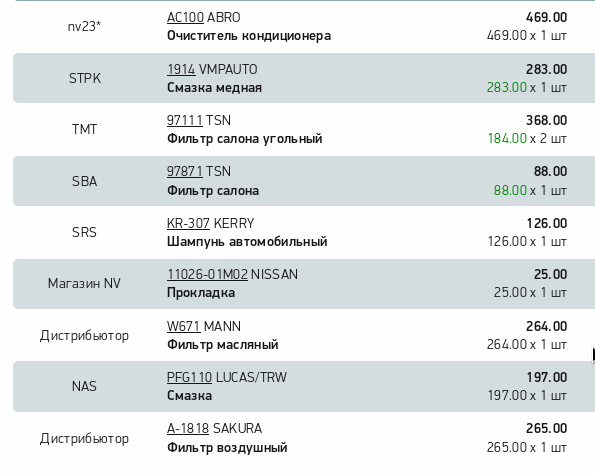Screen dimensions: 595x474
Task: Click the green 283.00 unit price
Action: (507, 87)
